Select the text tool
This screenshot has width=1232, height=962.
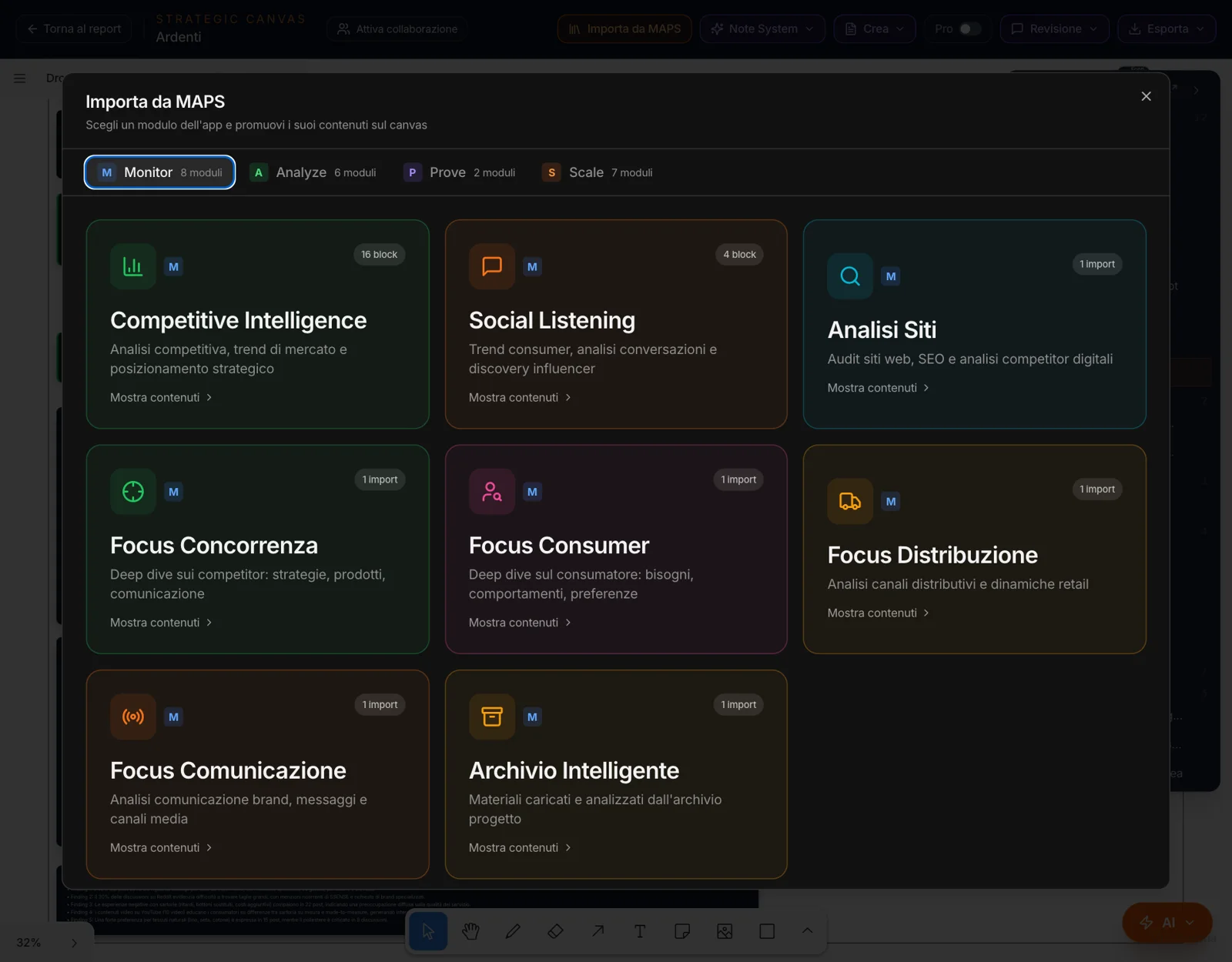tap(640, 931)
